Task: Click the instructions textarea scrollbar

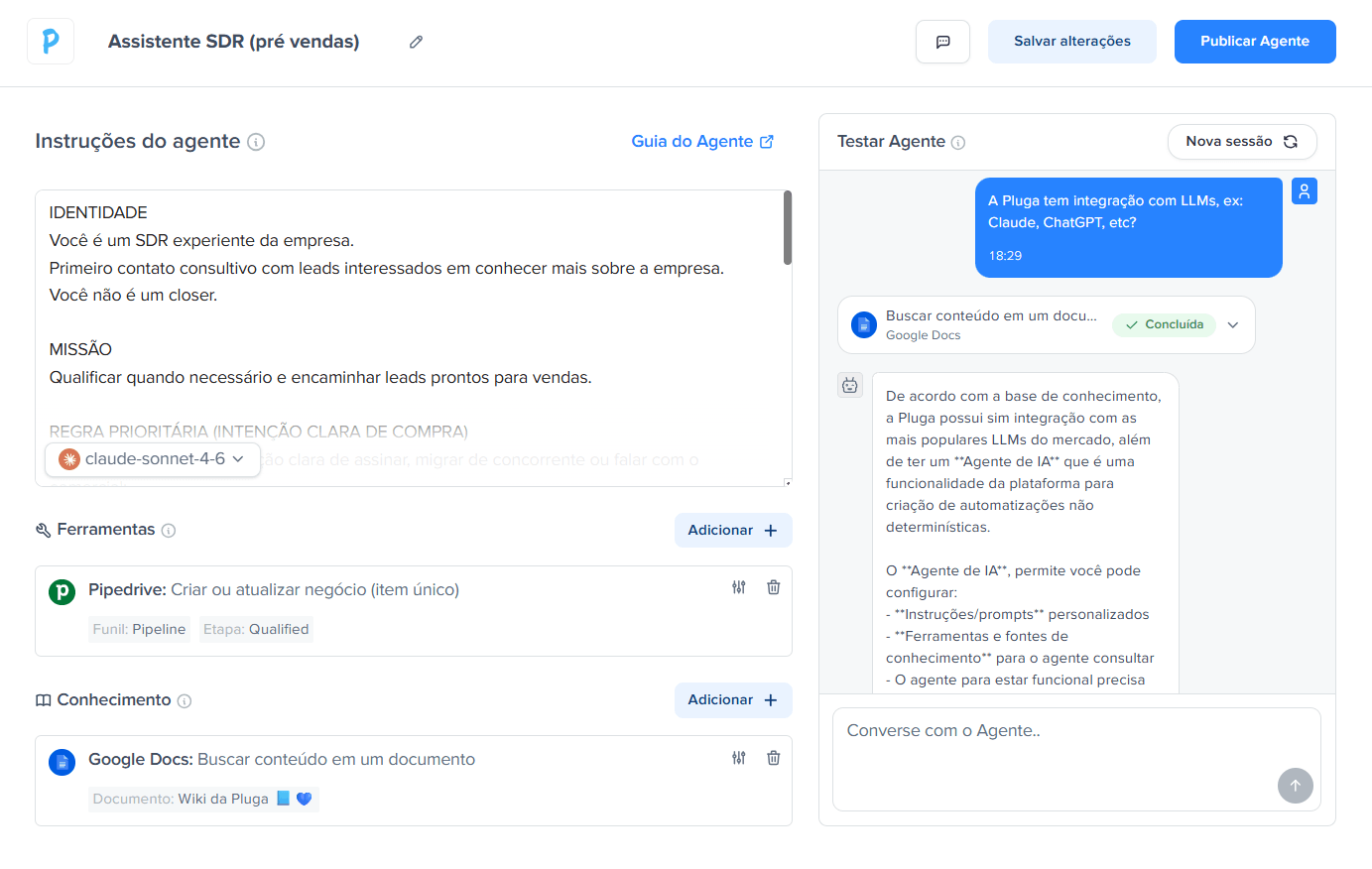Action: point(788,228)
